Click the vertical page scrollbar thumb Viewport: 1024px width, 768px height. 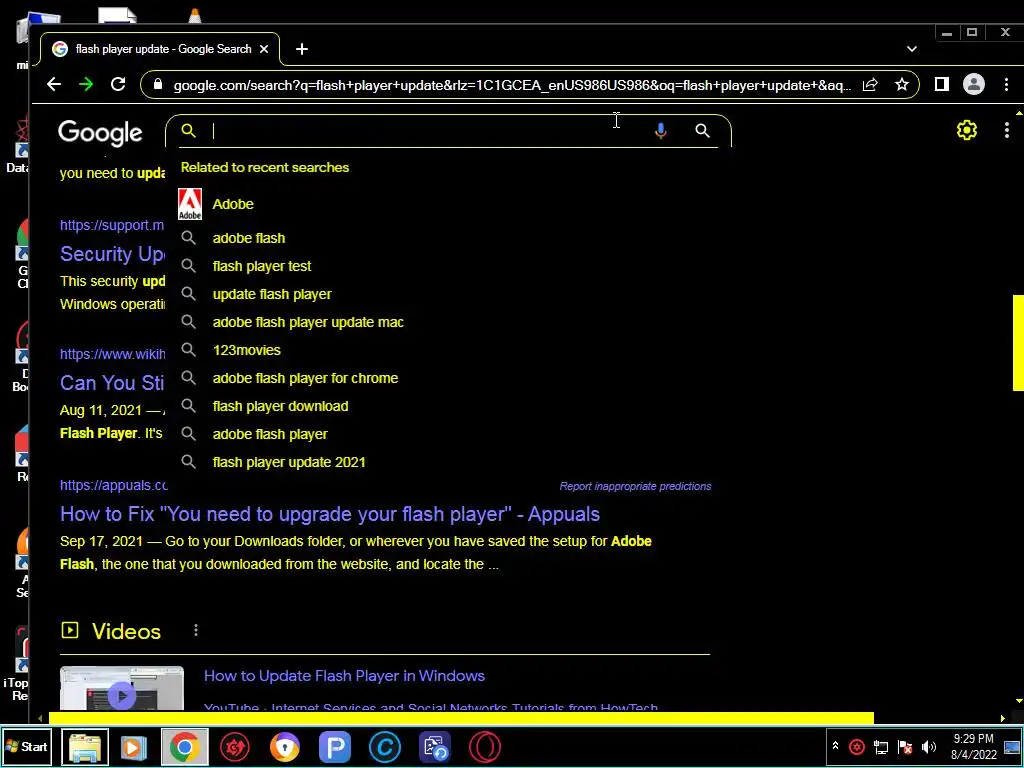[x=1018, y=343]
